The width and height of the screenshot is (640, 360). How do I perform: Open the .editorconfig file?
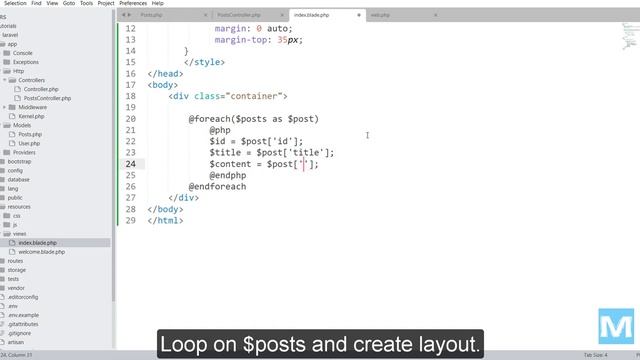(x=23, y=297)
